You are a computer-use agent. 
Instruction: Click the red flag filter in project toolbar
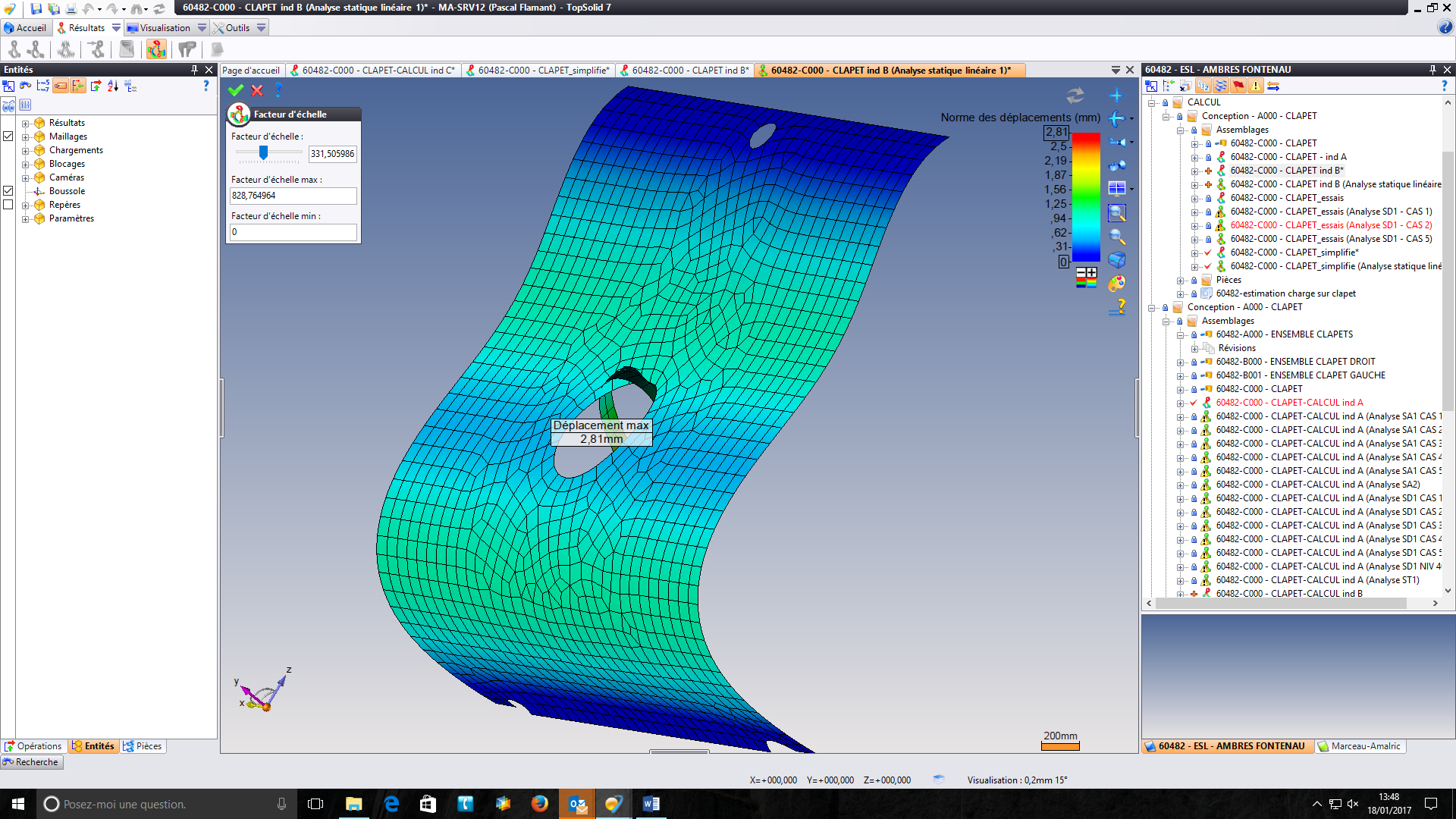coord(1238,86)
